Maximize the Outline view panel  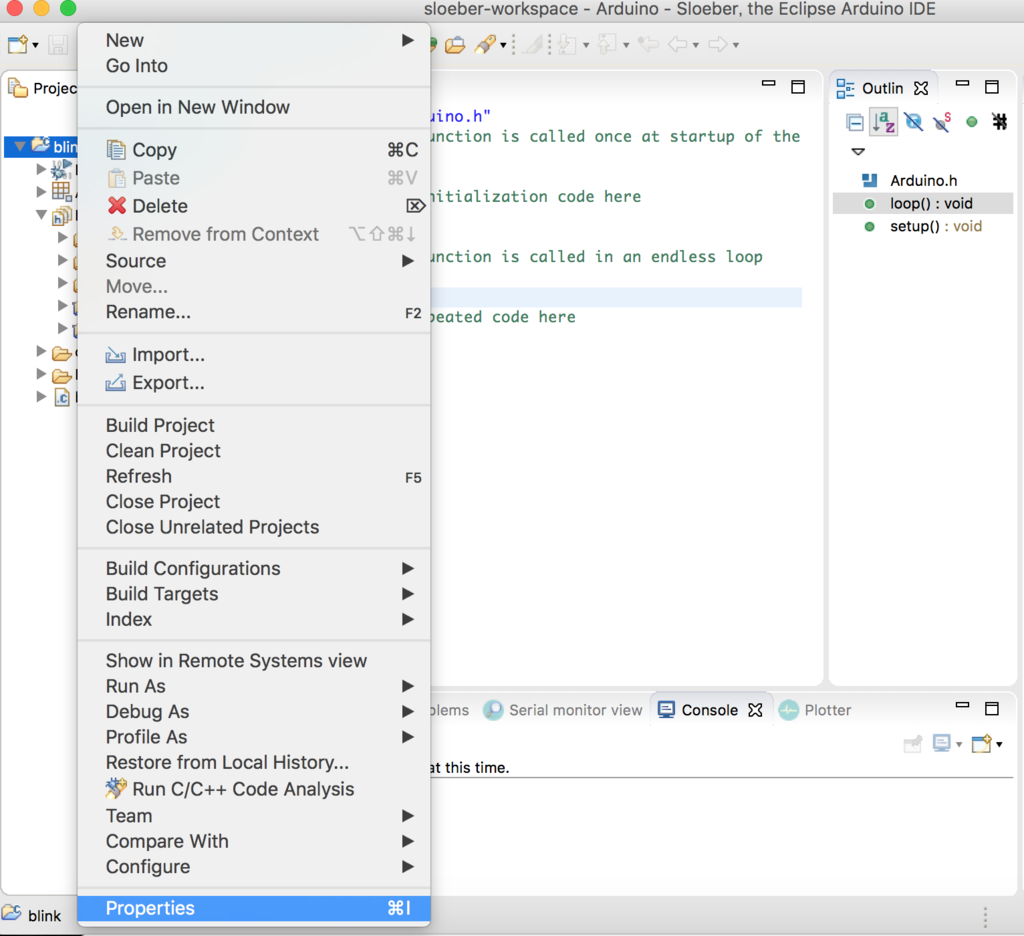[992, 87]
